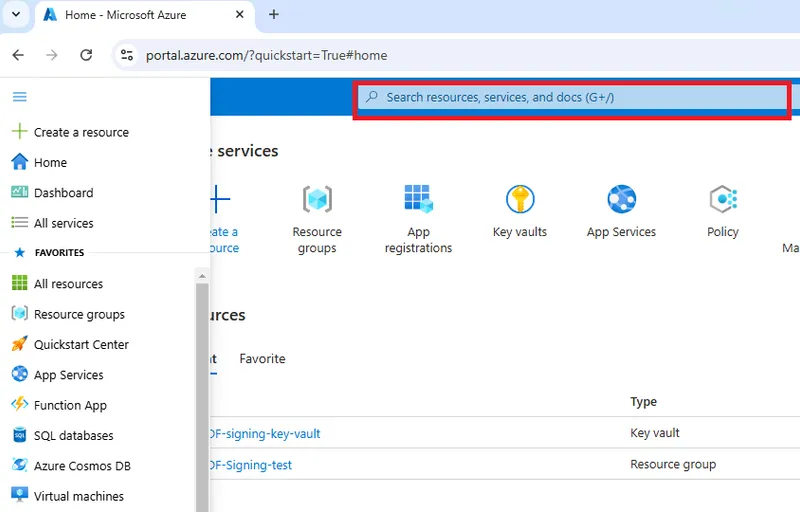Open Resource groups from favorites list
The height and width of the screenshot is (512, 800).
[x=79, y=314]
